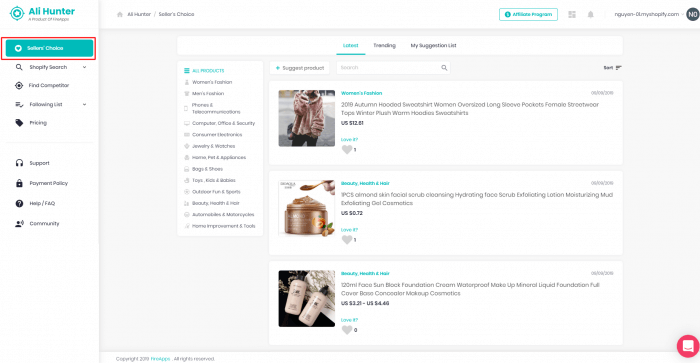This screenshot has height=363, width=700.
Task: Filter by Consumer Electronics category
Action: (213, 134)
